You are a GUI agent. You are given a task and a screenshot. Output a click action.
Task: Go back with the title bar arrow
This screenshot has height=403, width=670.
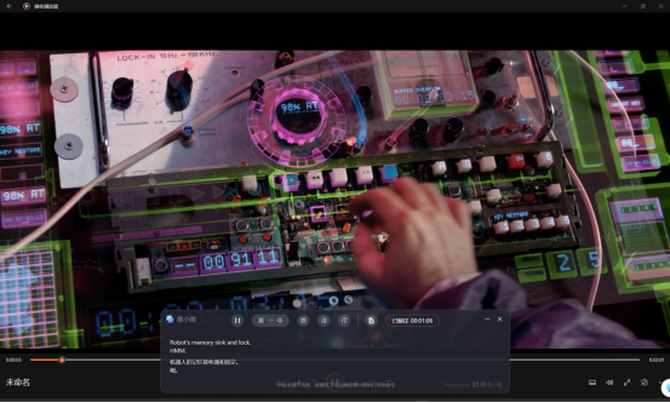tap(9, 6)
